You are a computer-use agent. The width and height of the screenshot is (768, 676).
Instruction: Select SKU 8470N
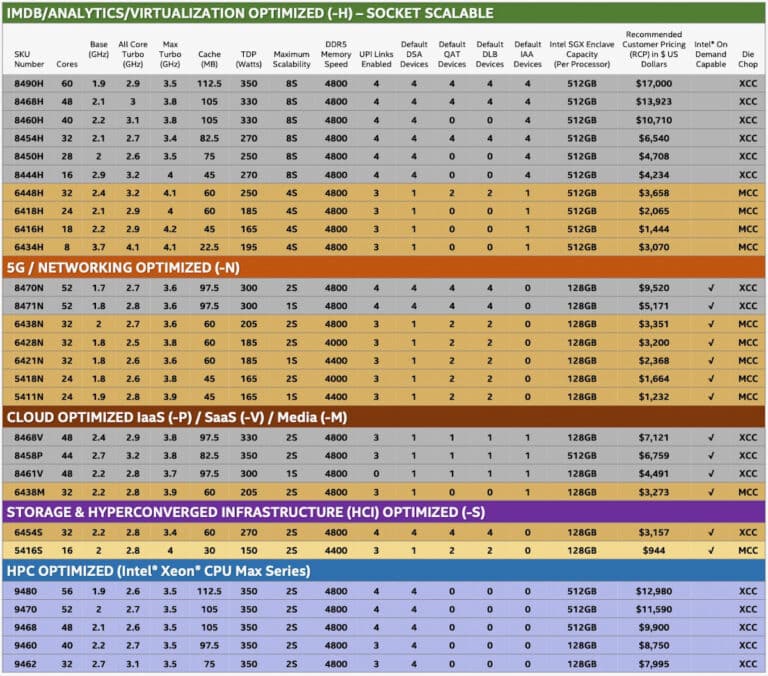click(29, 288)
